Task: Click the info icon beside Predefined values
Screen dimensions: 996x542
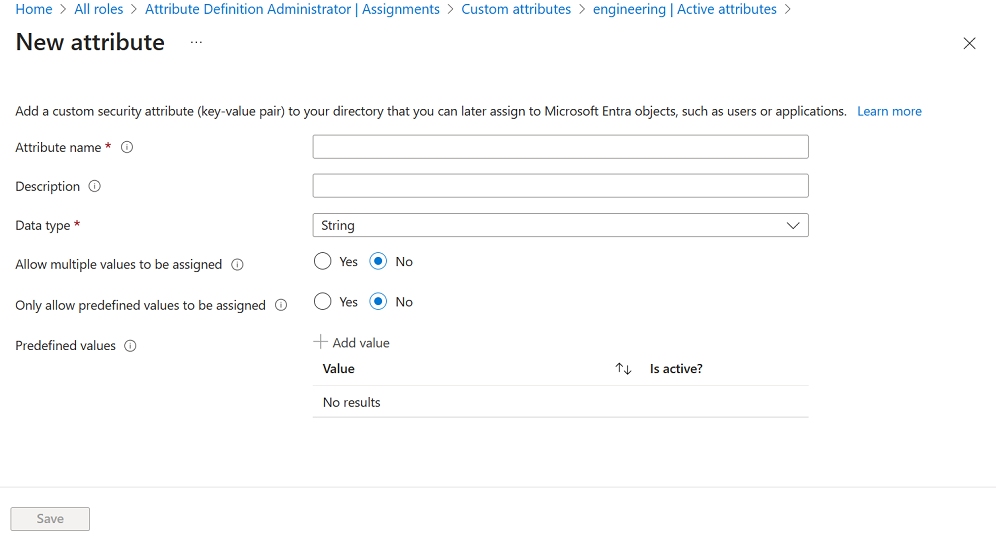Action: 130,346
